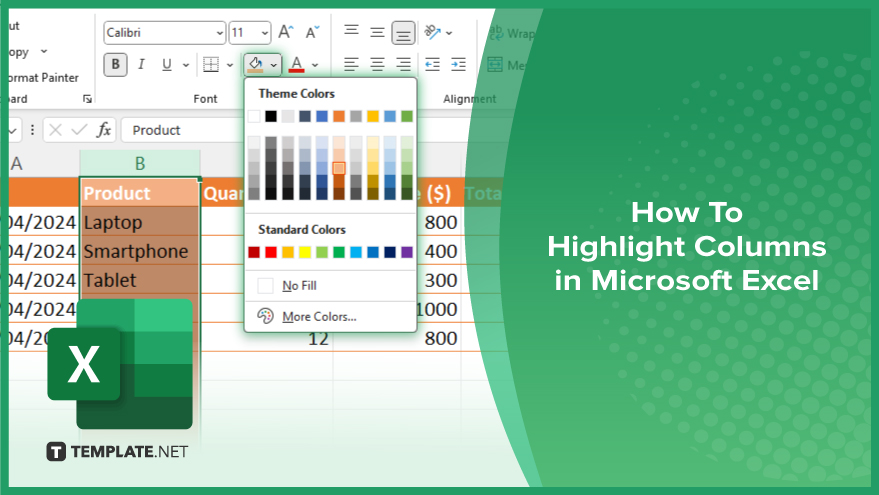Expand Name Box dropdown arrow

13,131
